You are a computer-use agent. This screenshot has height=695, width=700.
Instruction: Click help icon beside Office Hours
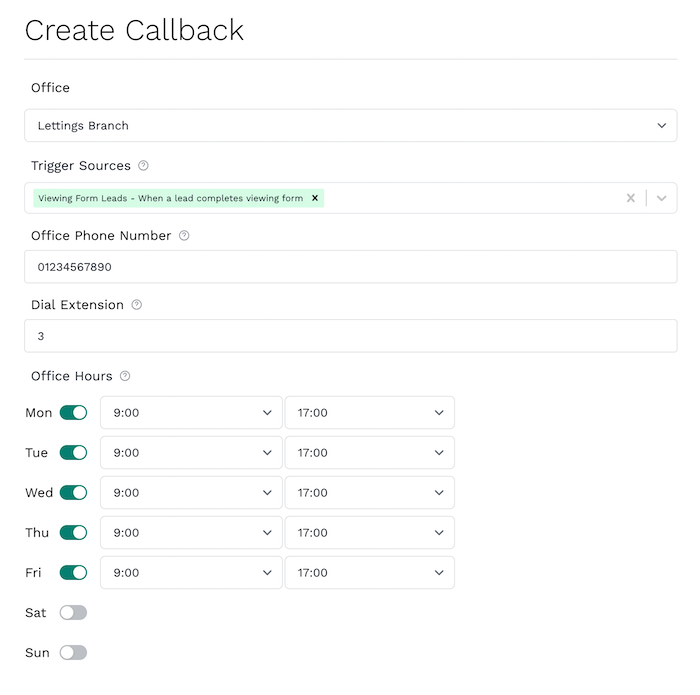point(125,376)
